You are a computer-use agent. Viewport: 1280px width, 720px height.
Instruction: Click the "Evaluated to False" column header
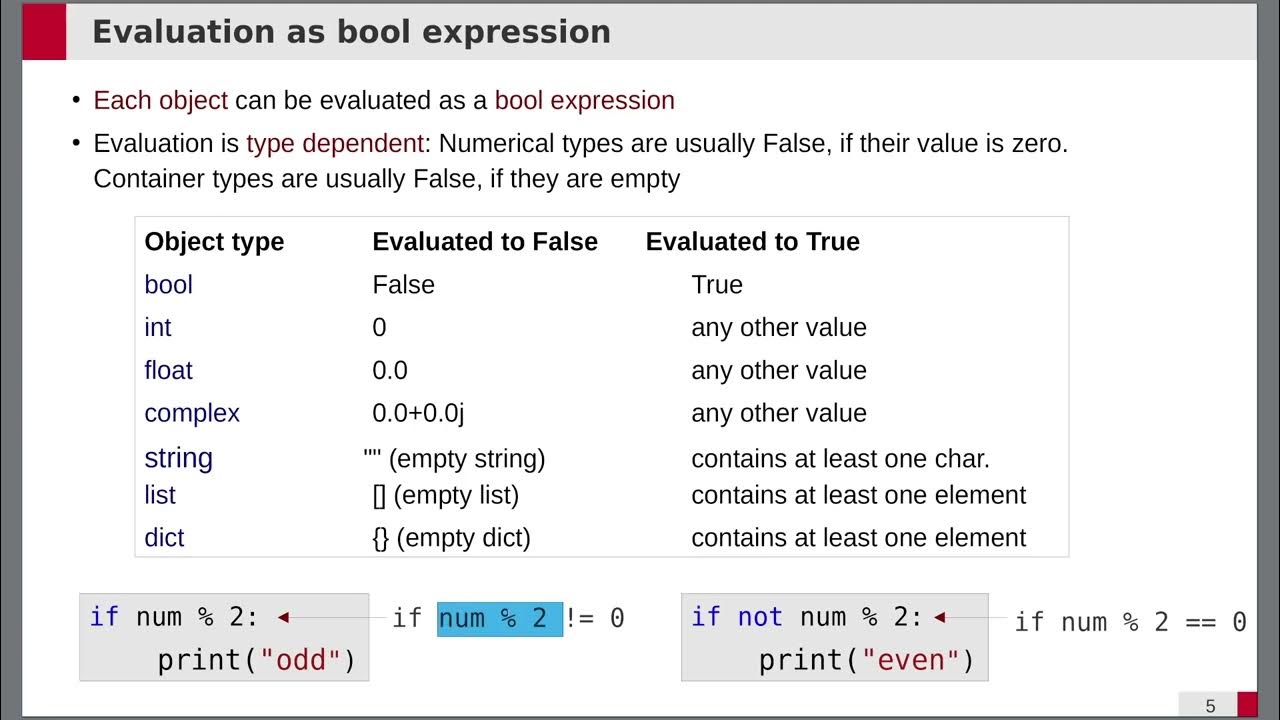(x=485, y=242)
